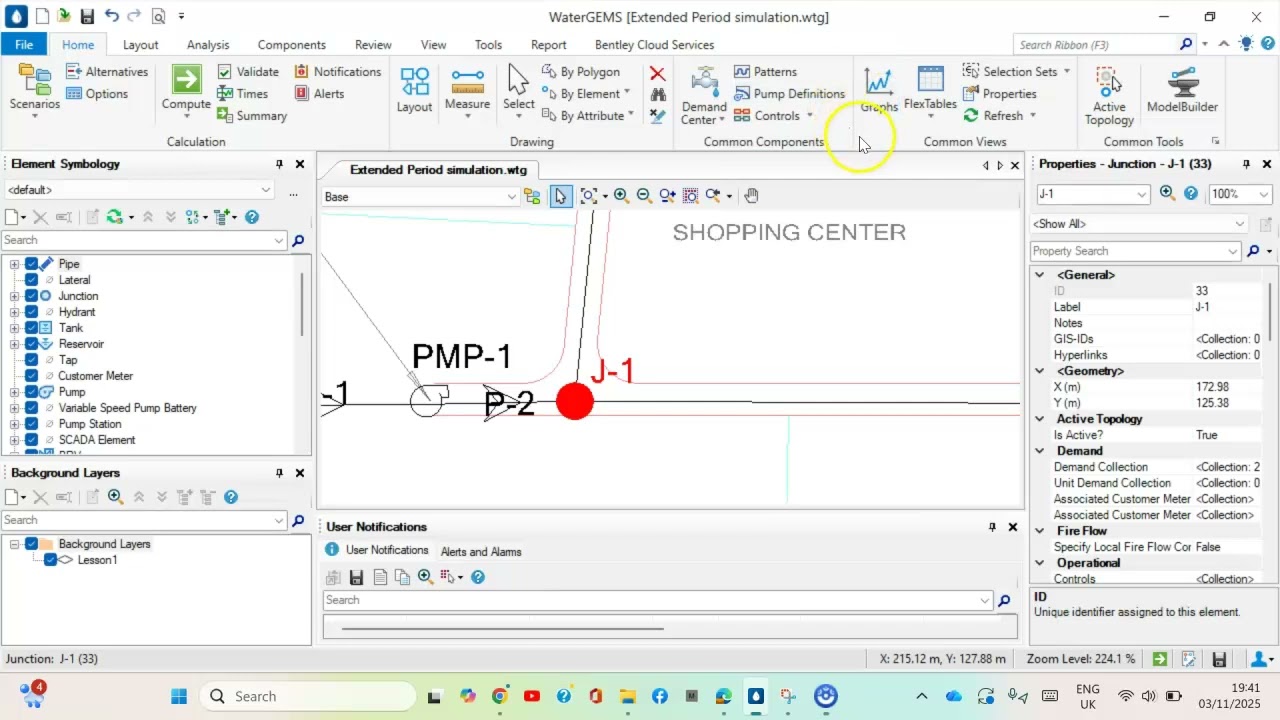Zoom to J-1 in Properties panel
1280x720 pixels.
point(1167,194)
